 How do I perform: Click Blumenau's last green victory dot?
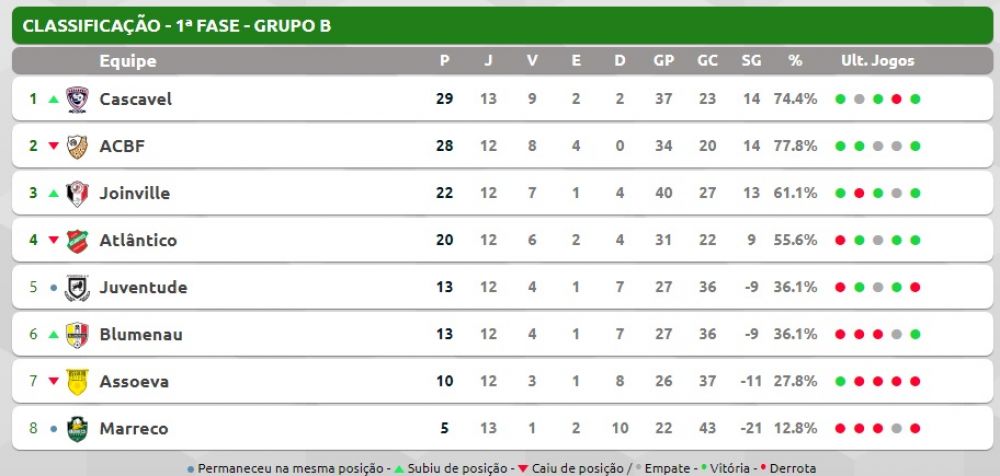[915, 334]
